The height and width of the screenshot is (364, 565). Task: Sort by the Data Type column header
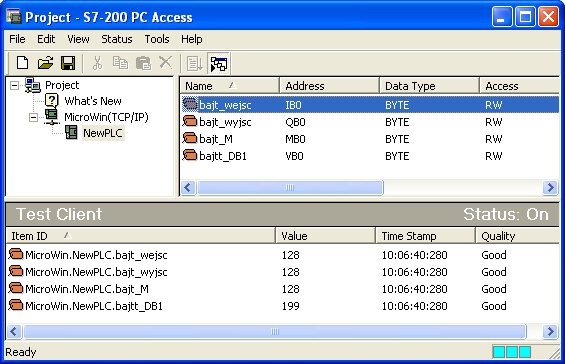pyautogui.click(x=429, y=86)
